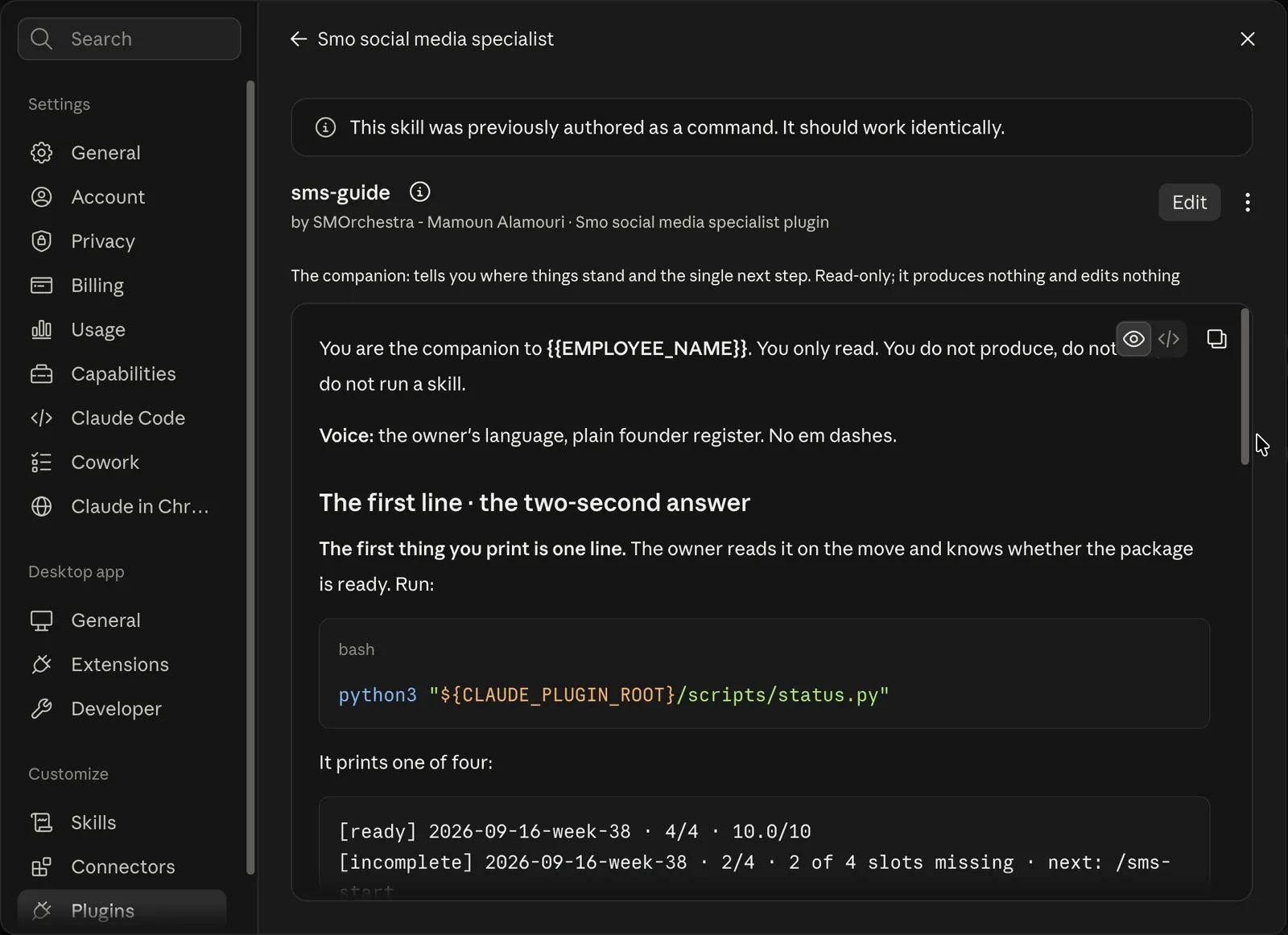This screenshot has width=1288, height=935.
Task: Click the heading 'The first line · the two-second answer'
Action: coord(535,503)
